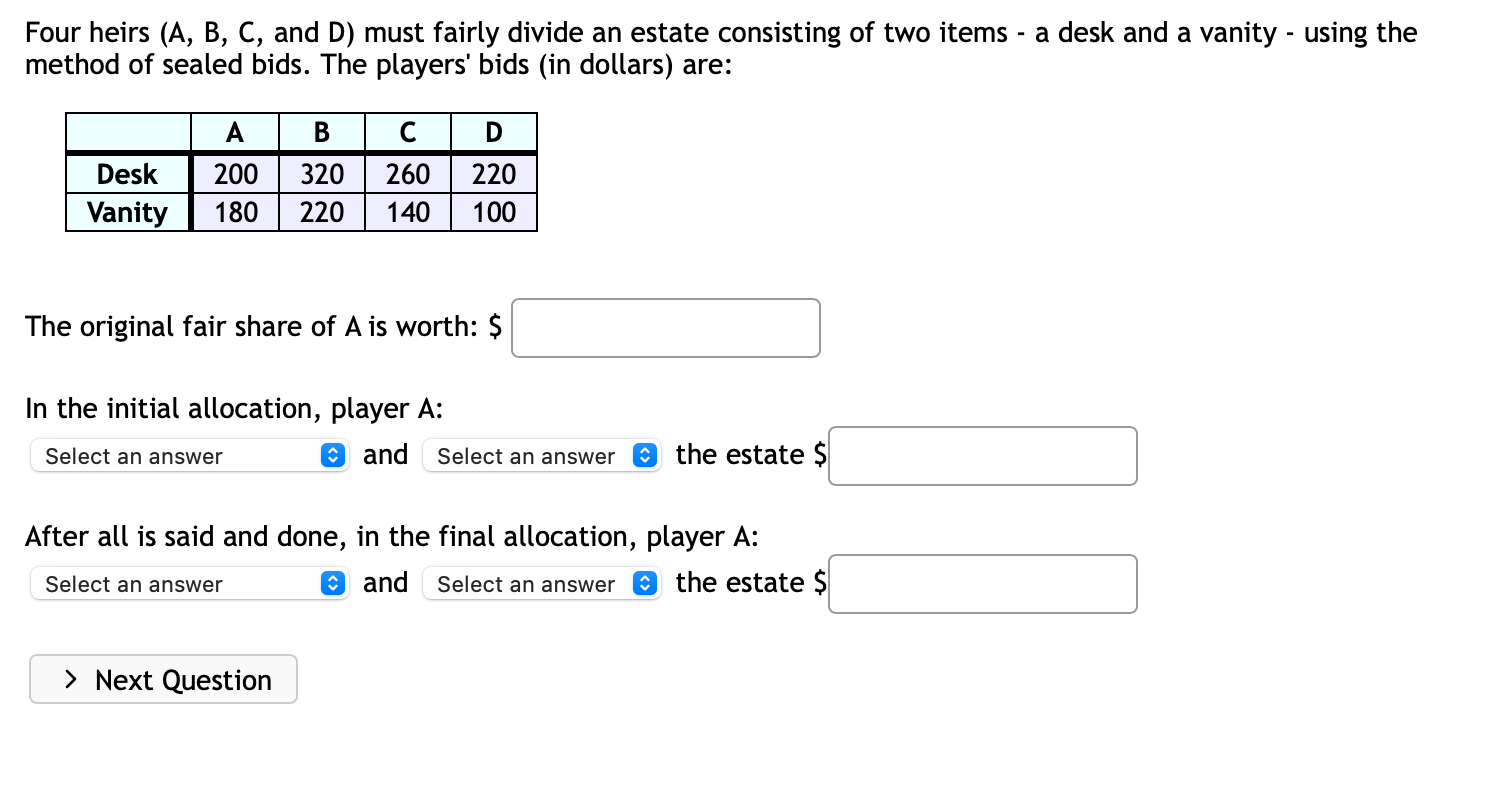1509x786 pixels.
Task: Click the cell showing 140 in the table
Action: 407,211
